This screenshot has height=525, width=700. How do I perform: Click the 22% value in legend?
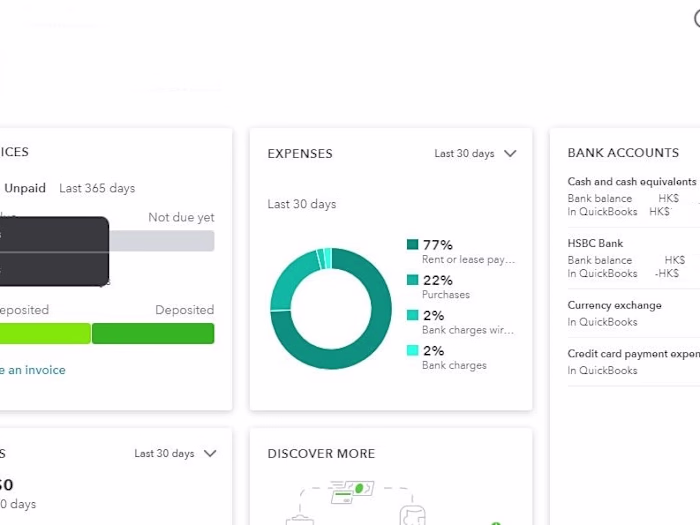438,280
